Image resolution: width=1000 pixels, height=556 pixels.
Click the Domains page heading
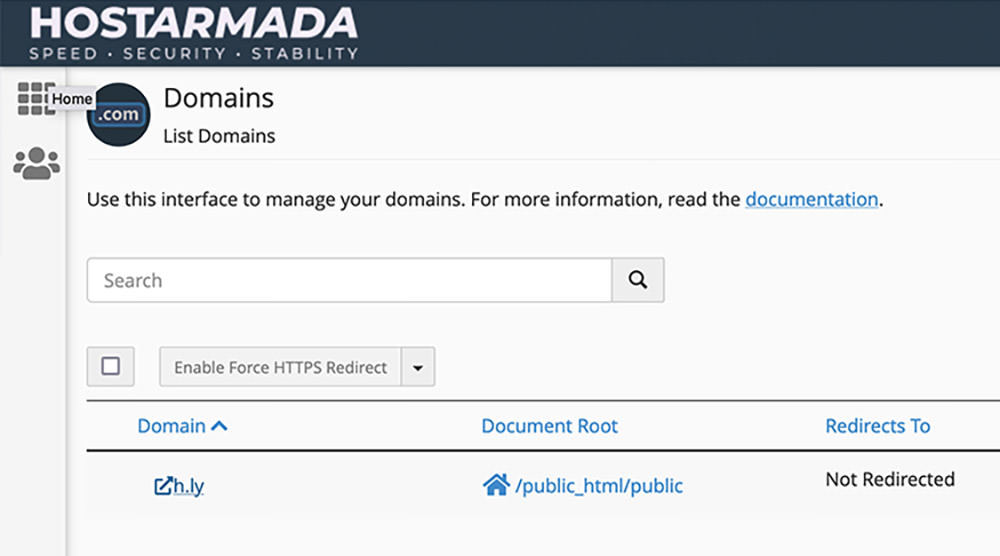coord(219,98)
